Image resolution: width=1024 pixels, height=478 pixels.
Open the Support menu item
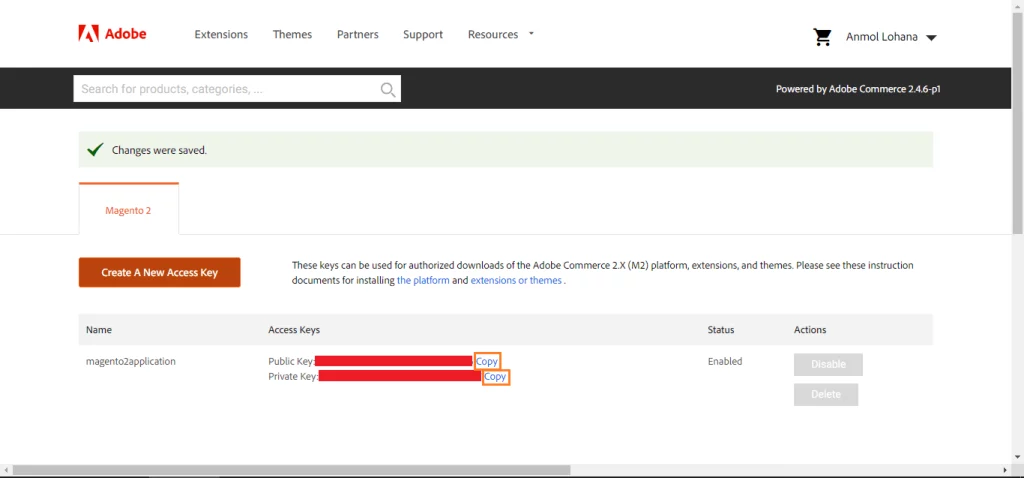(x=423, y=35)
